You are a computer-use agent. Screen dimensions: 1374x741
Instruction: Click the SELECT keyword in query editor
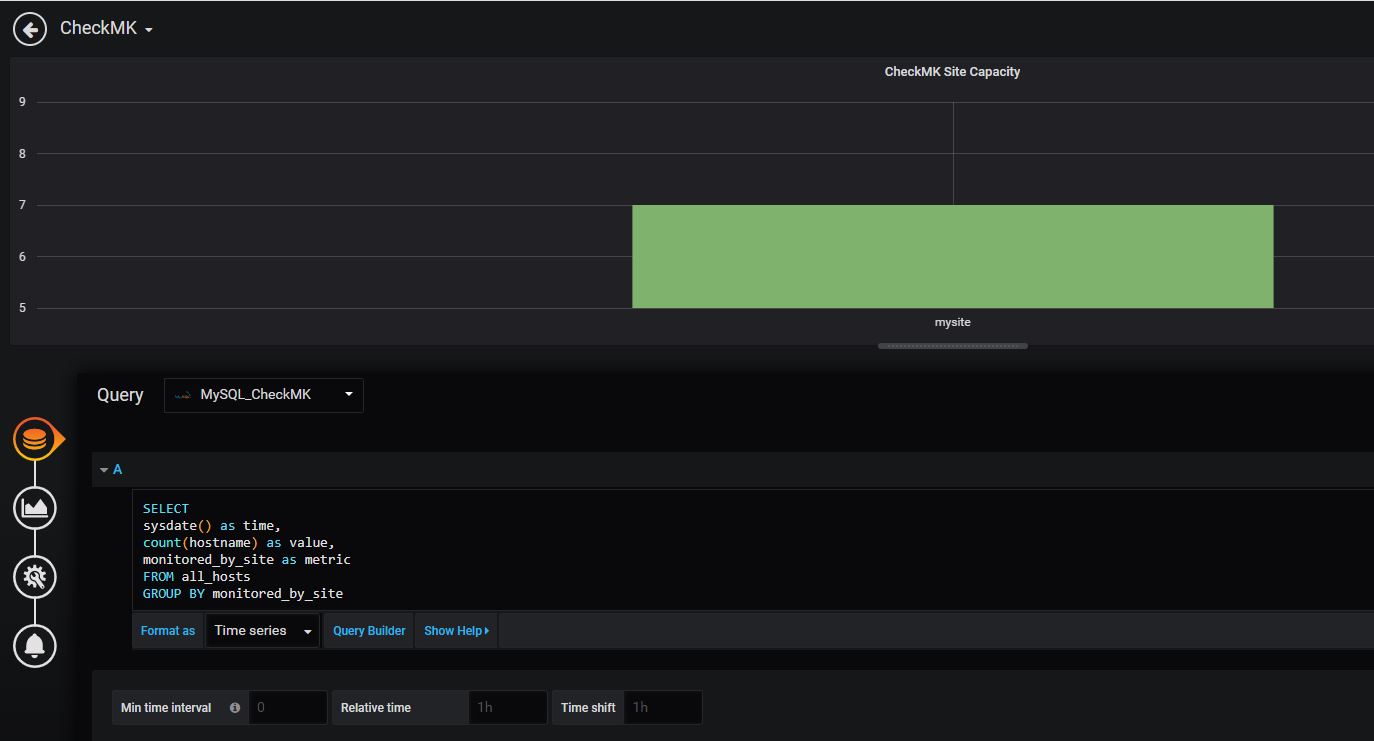pos(166,508)
